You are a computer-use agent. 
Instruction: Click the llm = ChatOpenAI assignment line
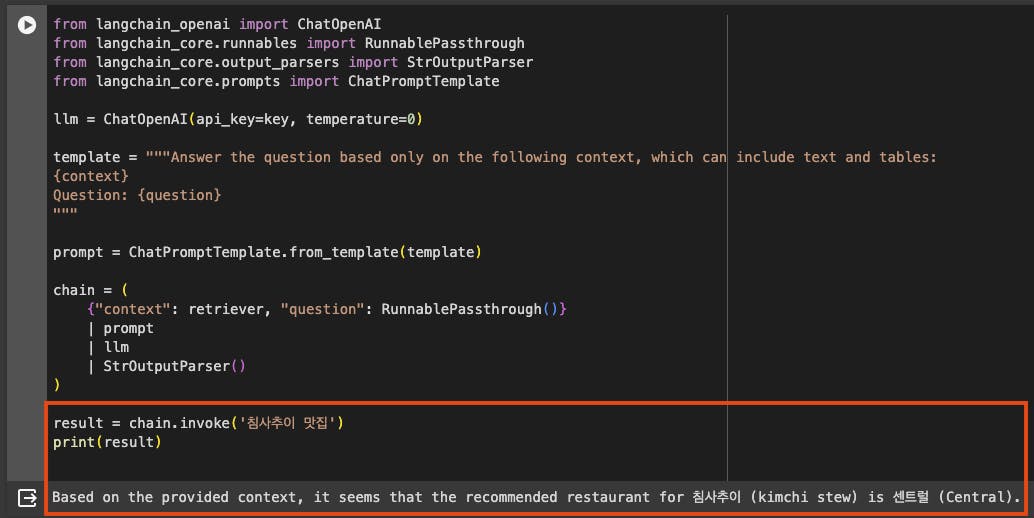(238, 119)
